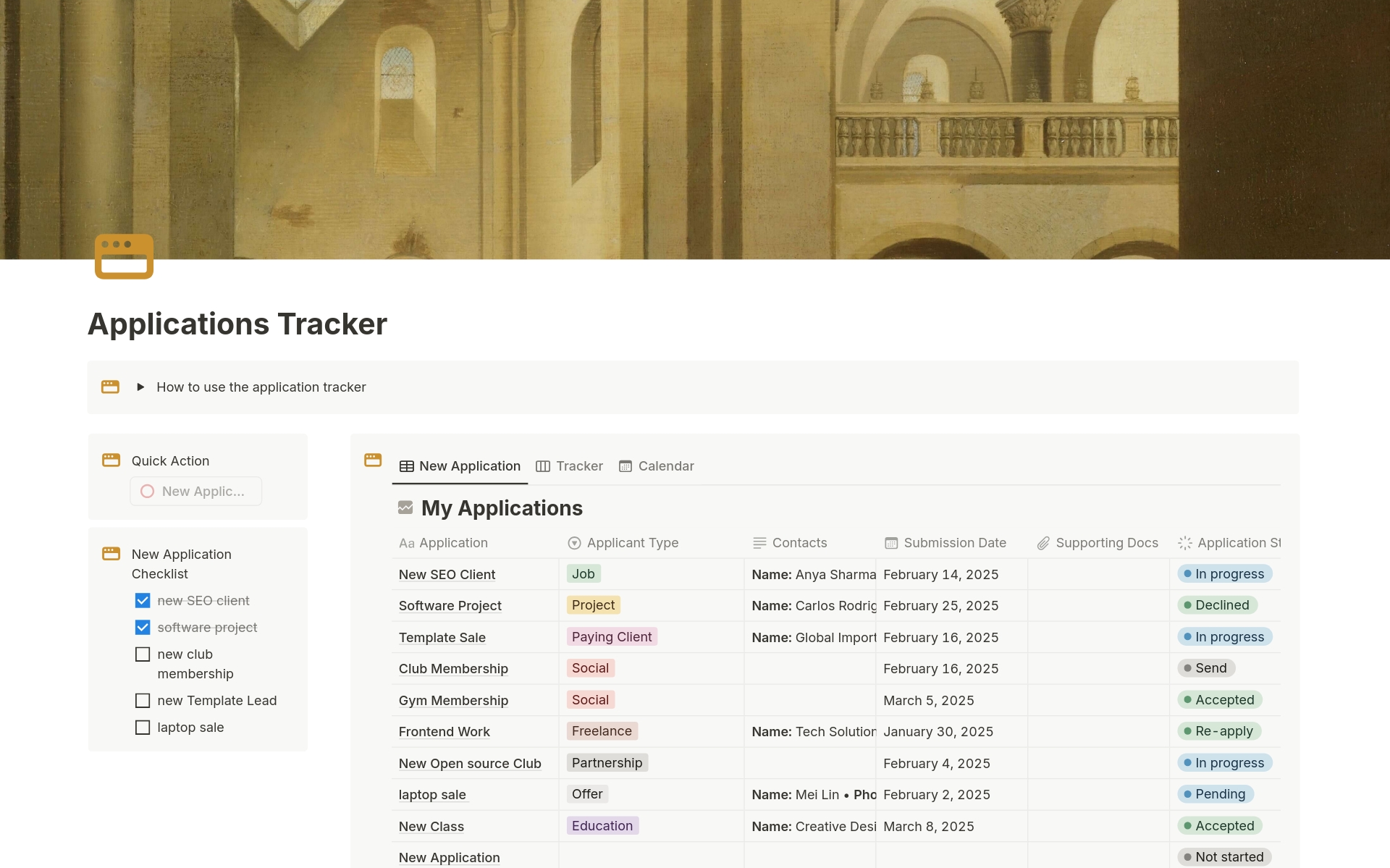Select the purple Education tag
1390x868 pixels.
coord(602,826)
